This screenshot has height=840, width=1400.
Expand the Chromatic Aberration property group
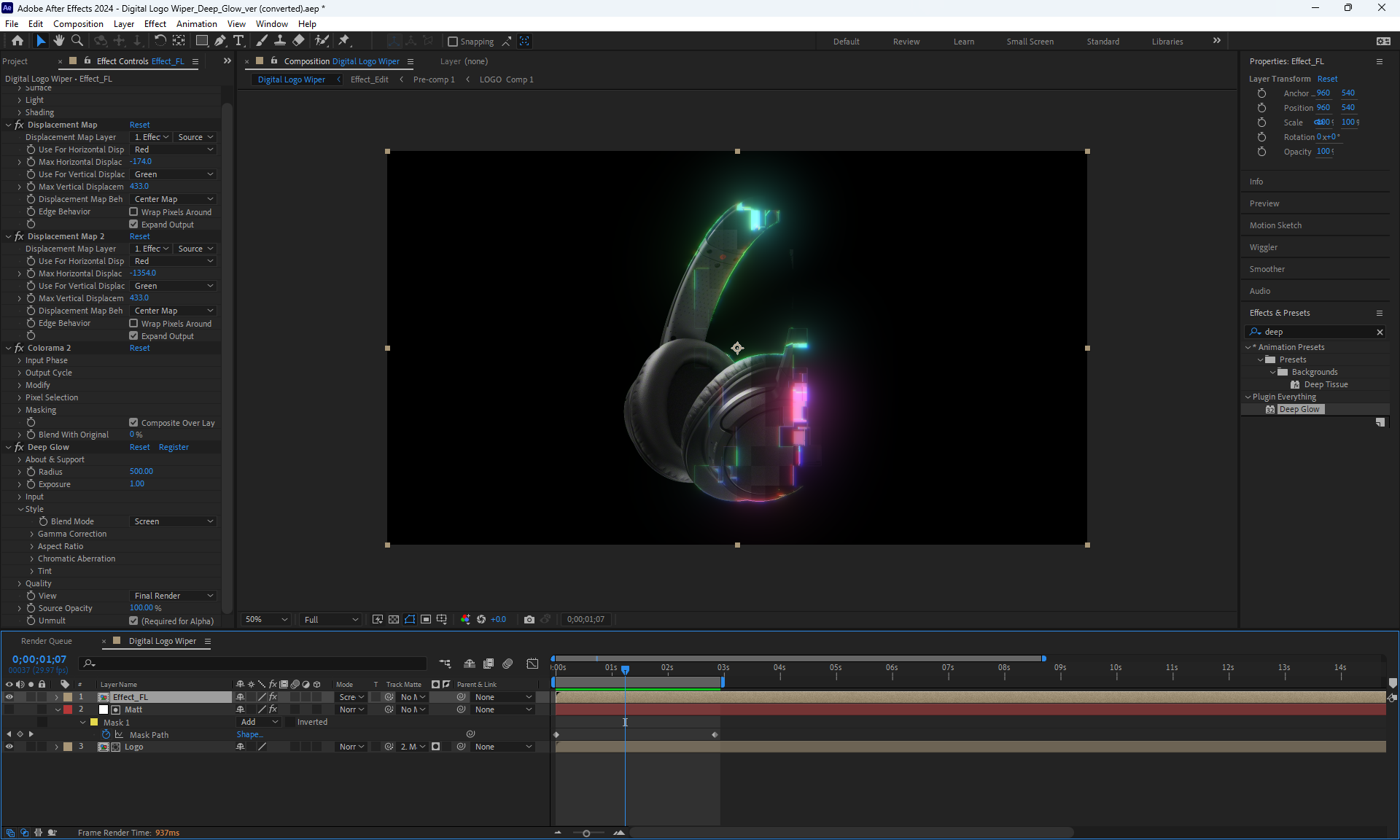pos(32,559)
